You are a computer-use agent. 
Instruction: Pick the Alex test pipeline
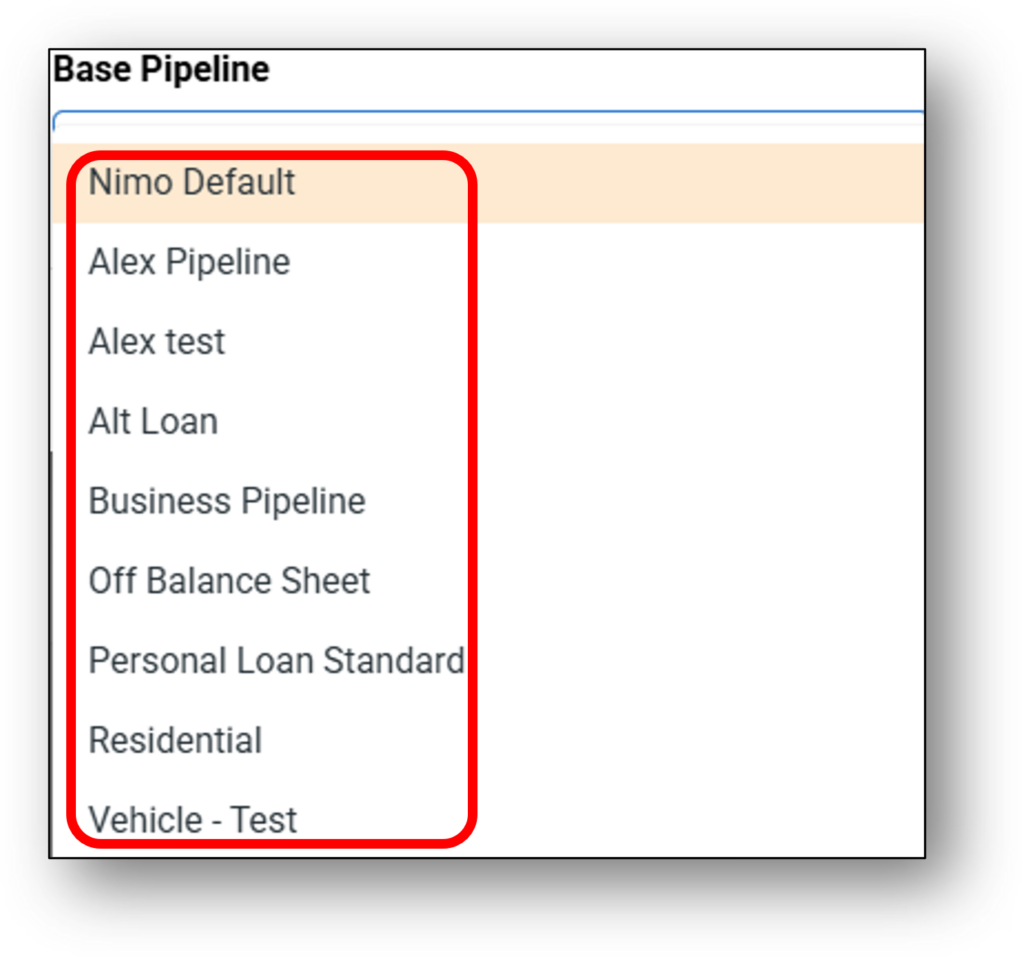coord(157,342)
